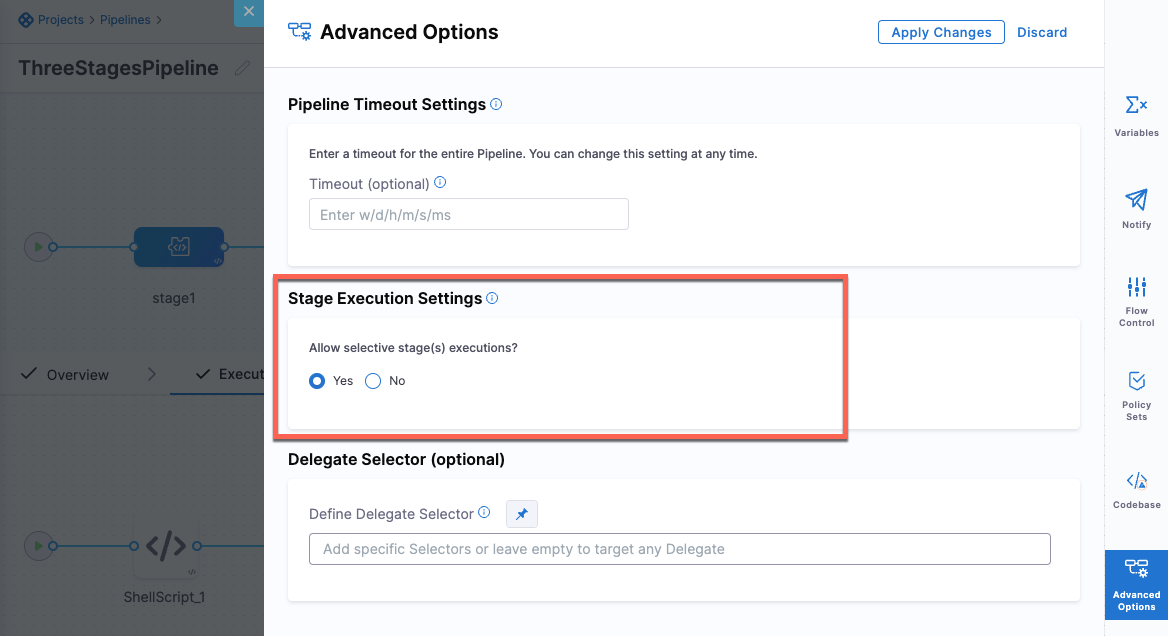
Task: Open the Notify panel icon
Action: coord(1136,208)
